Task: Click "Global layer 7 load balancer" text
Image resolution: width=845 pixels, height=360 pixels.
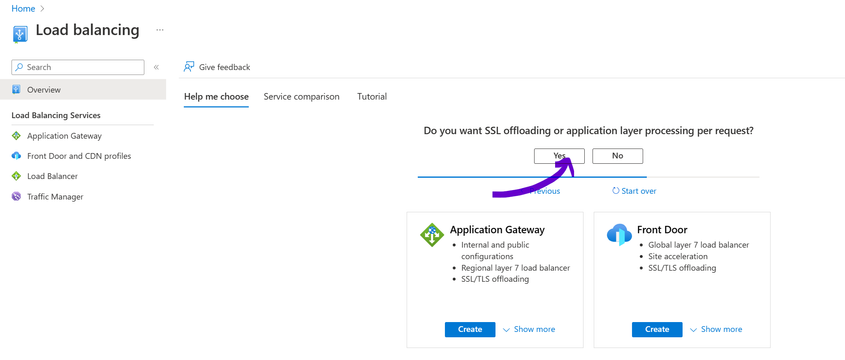Action: 698,245
